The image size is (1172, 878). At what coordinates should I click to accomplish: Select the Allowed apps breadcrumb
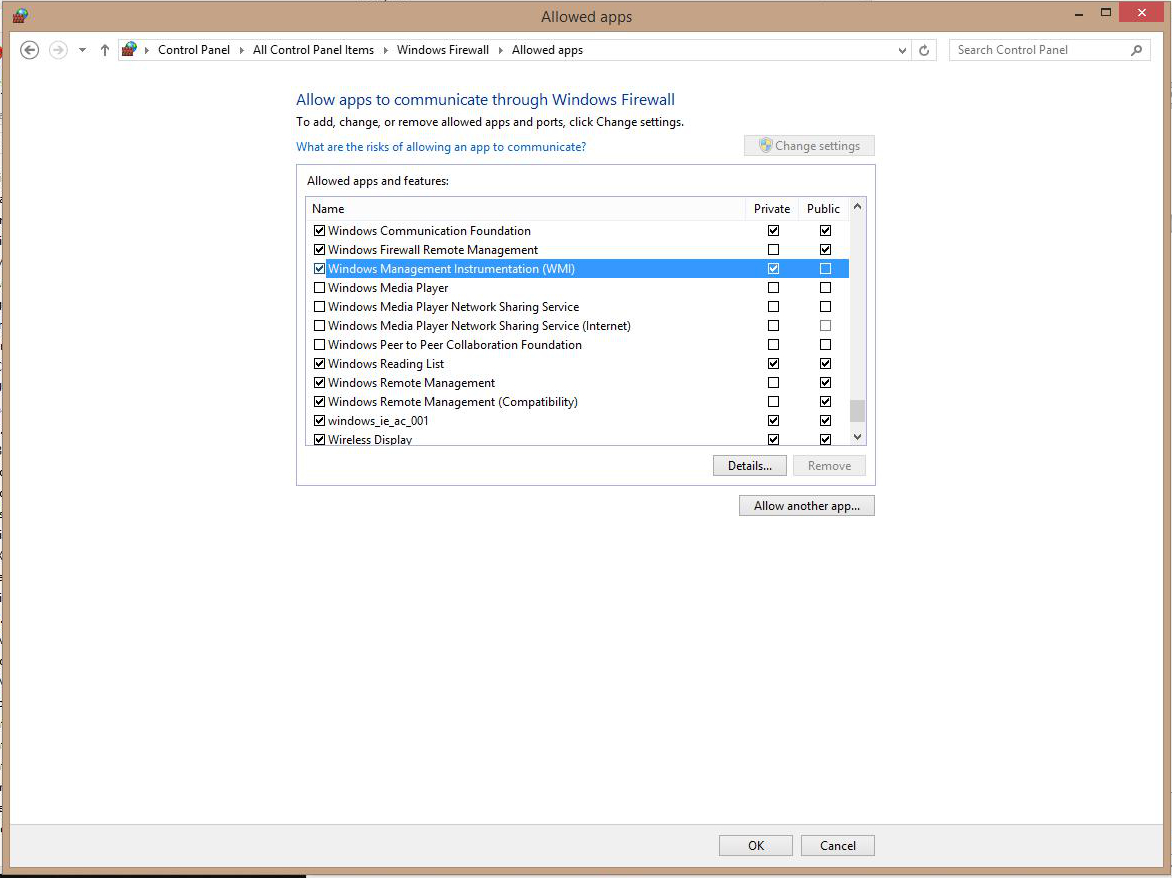(x=547, y=50)
